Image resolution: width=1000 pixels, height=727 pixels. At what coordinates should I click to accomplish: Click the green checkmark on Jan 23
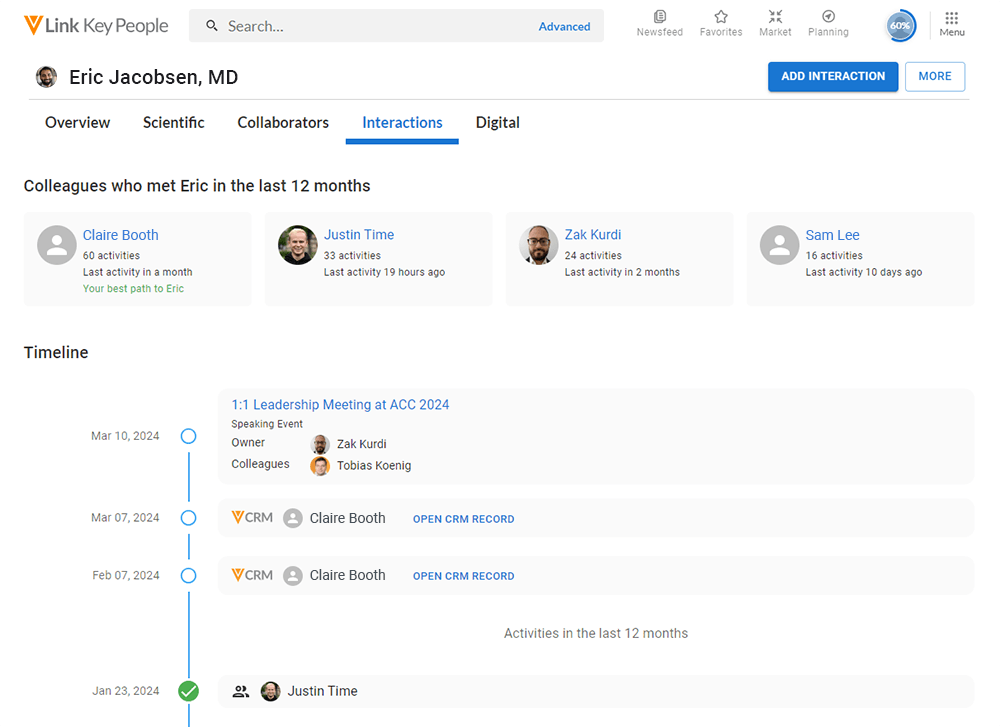click(188, 691)
